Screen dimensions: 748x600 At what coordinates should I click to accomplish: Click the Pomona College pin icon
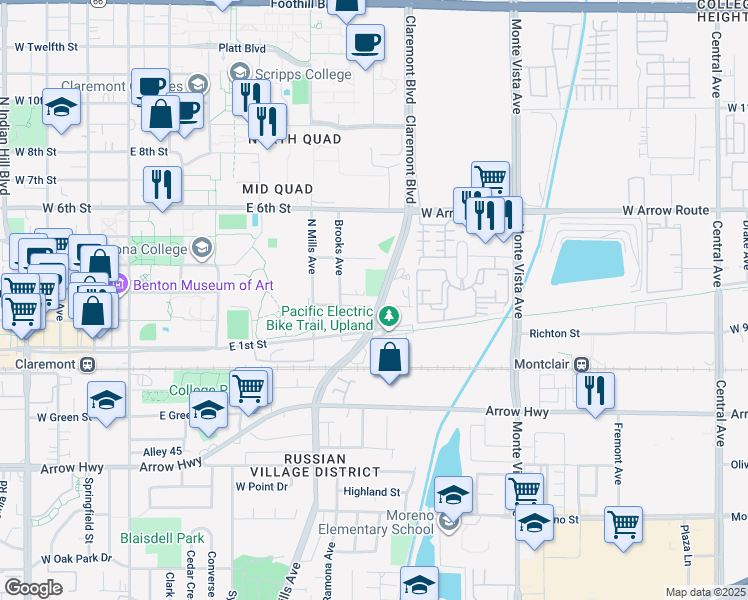coord(202,248)
